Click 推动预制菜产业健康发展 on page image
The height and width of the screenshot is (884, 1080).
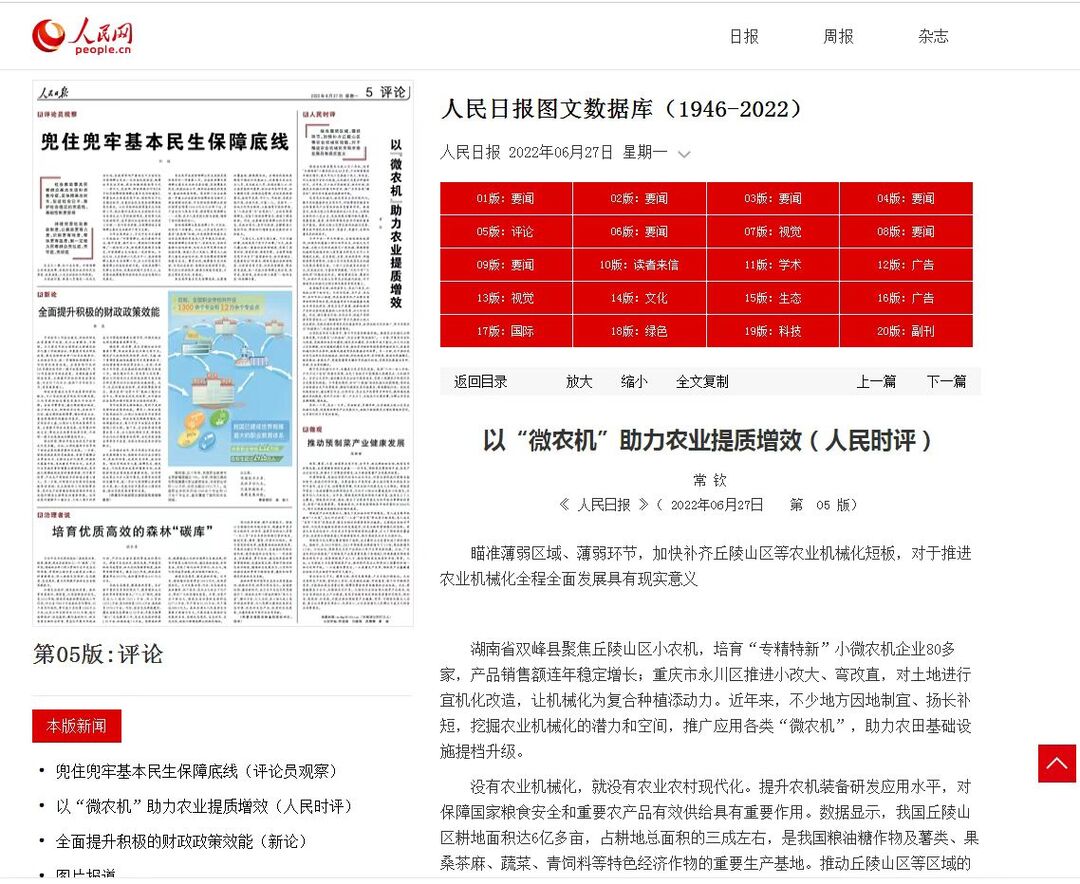pyautogui.click(x=356, y=442)
